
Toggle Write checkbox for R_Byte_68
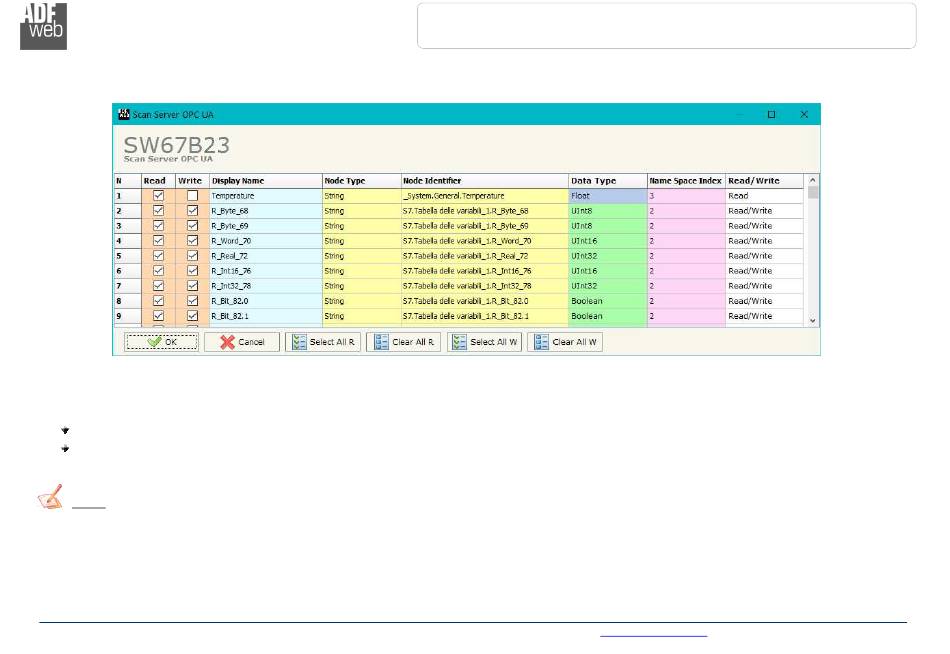click(x=192, y=211)
